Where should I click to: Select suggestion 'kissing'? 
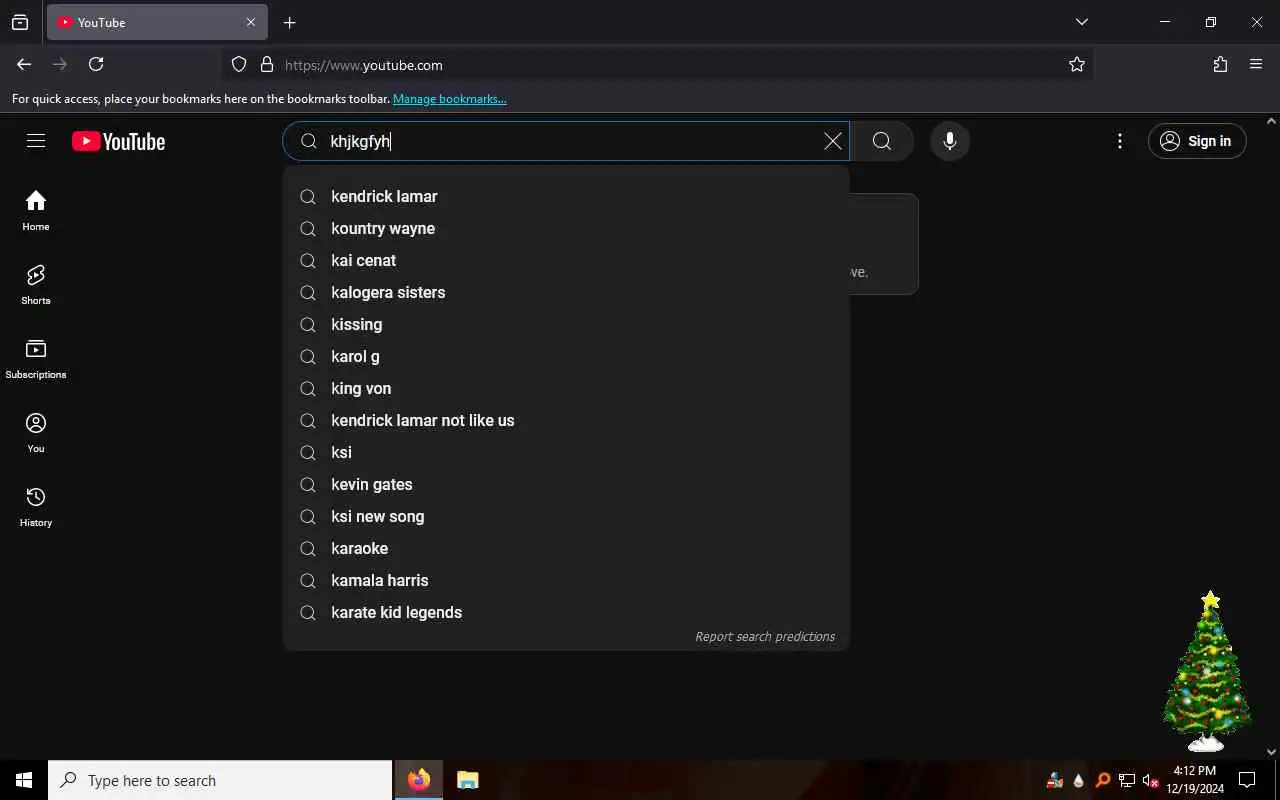[566, 324]
